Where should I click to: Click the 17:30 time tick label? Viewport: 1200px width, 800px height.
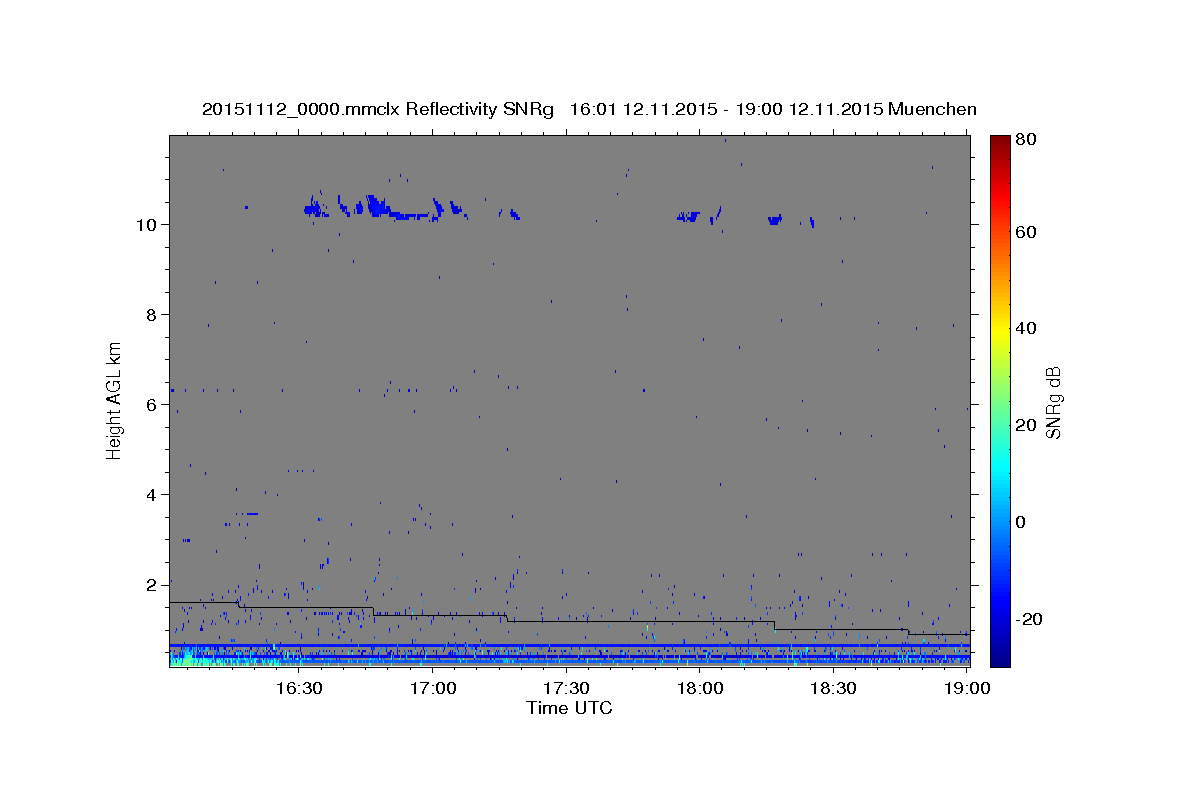click(566, 689)
